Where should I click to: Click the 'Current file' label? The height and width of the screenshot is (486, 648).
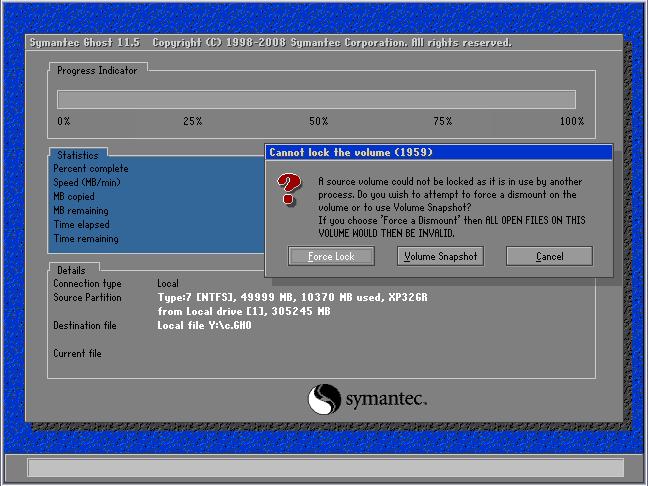[x=77, y=353]
